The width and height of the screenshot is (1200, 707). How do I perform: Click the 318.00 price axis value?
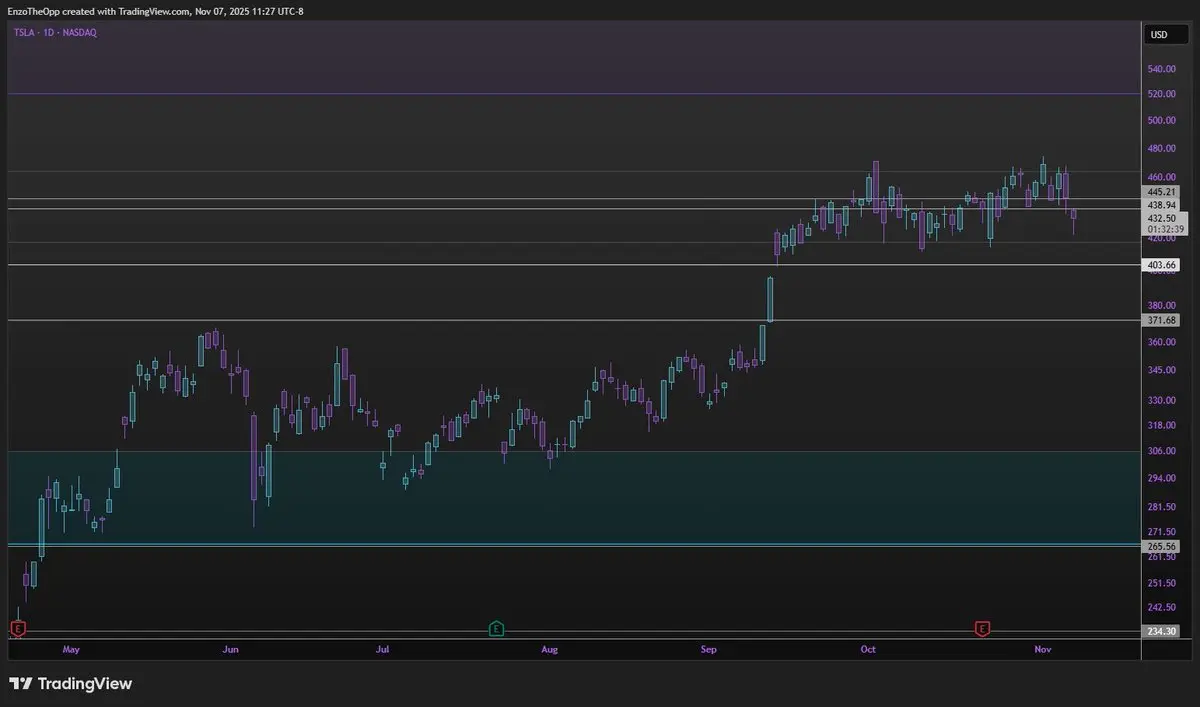(1161, 425)
